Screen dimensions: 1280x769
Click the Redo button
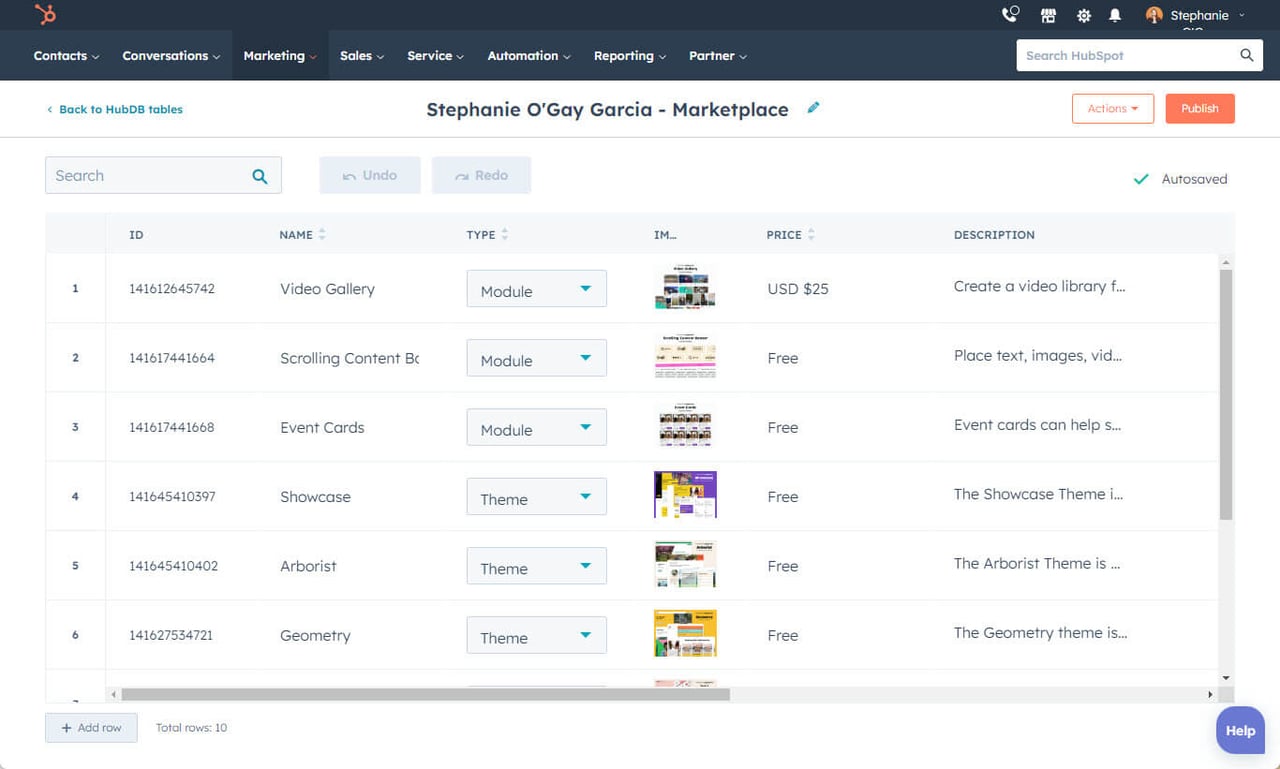pos(481,175)
